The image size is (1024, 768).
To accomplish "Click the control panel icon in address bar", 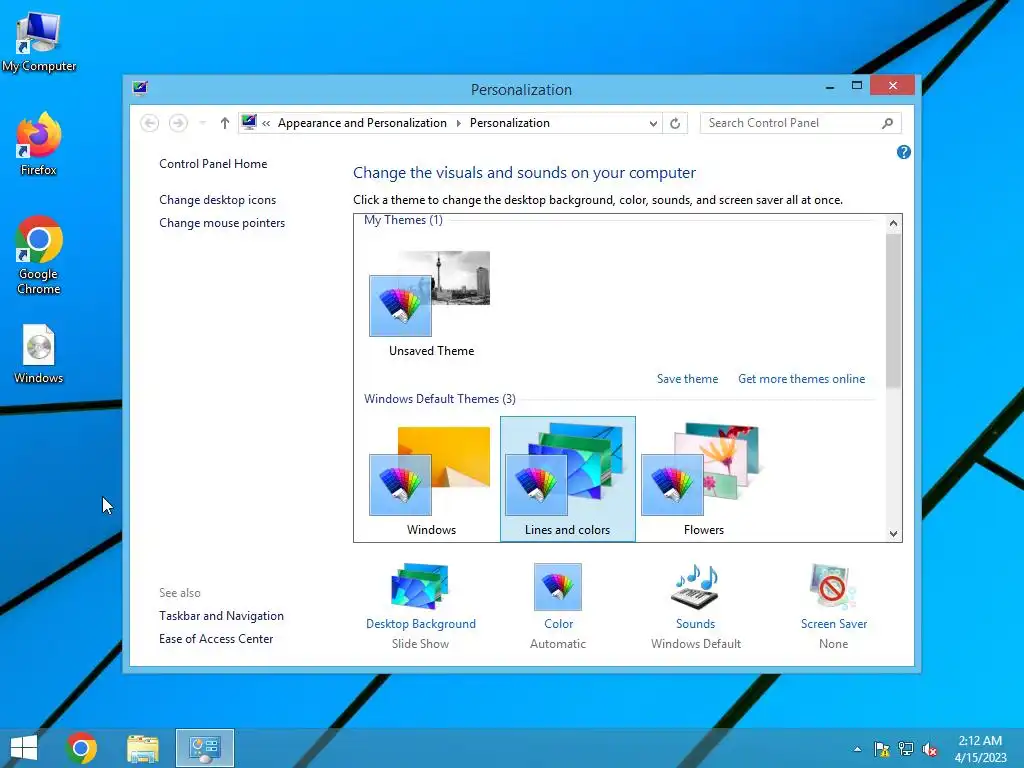I will [249, 122].
